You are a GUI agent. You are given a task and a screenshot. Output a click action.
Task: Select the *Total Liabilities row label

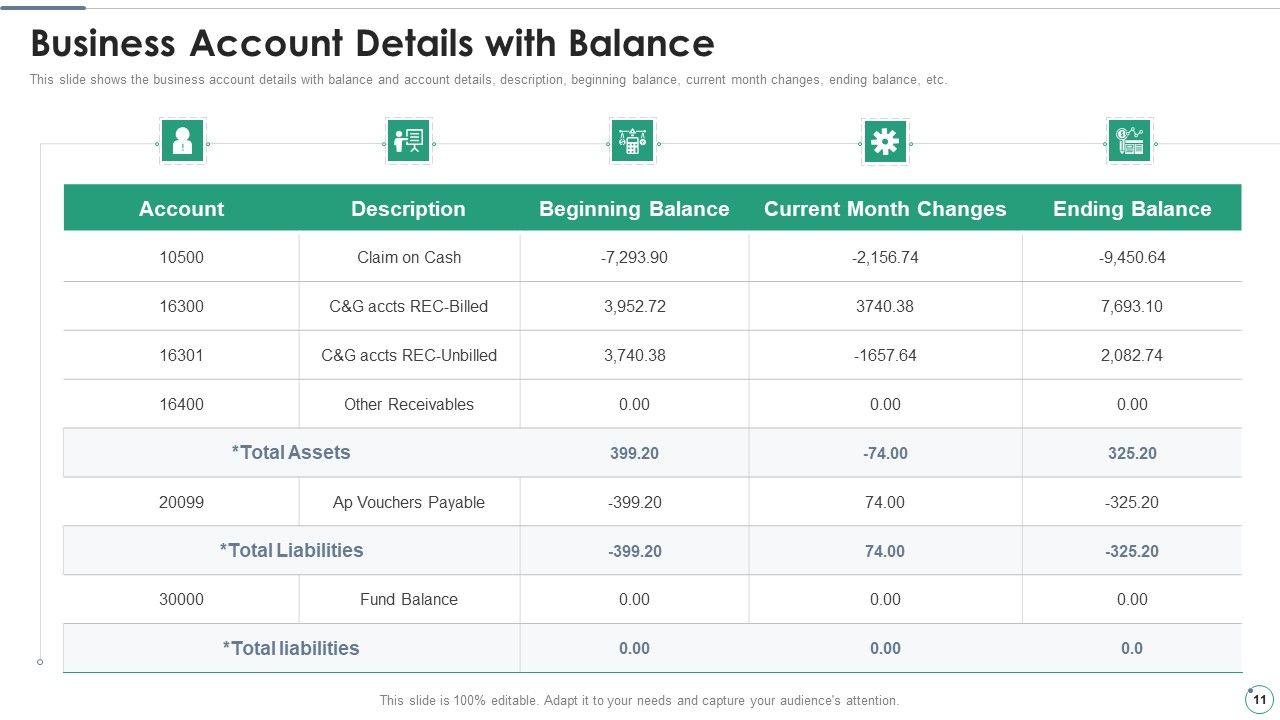(291, 551)
